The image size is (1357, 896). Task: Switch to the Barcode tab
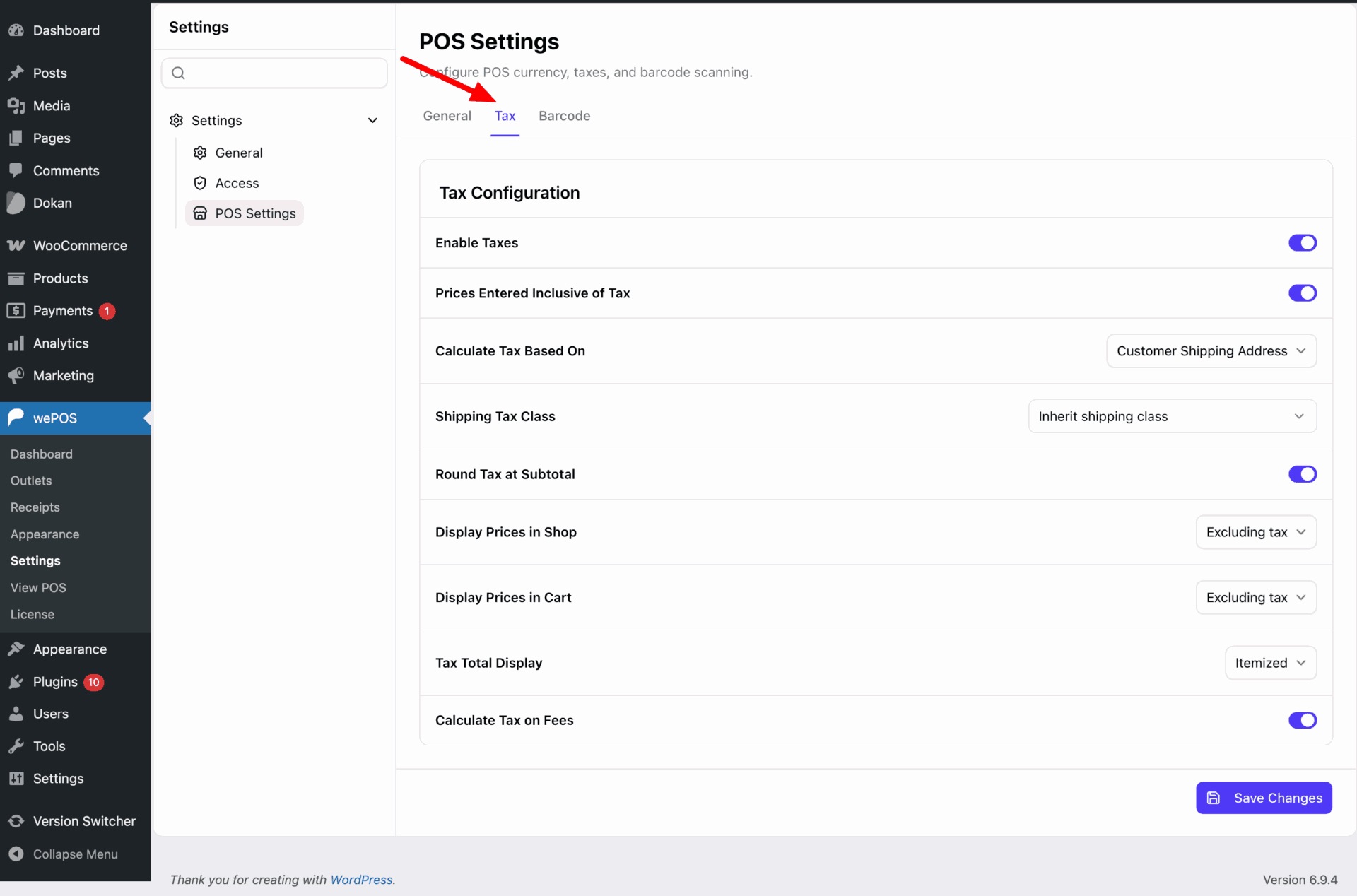click(564, 116)
